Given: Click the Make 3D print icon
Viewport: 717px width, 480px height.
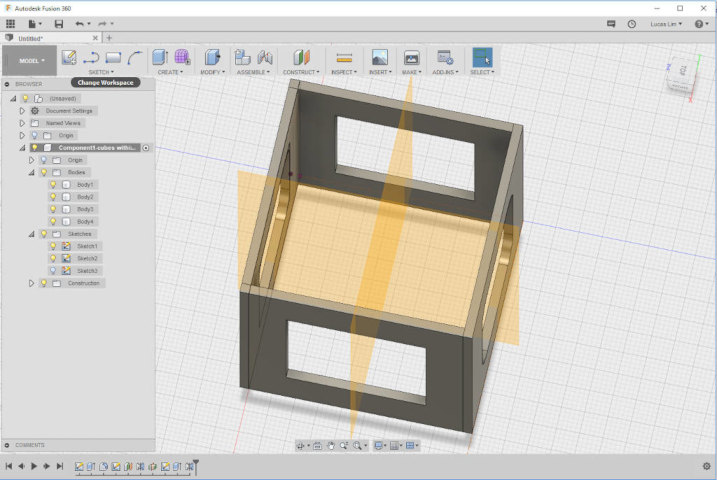Looking at the screenshot, I should (412, 58).
